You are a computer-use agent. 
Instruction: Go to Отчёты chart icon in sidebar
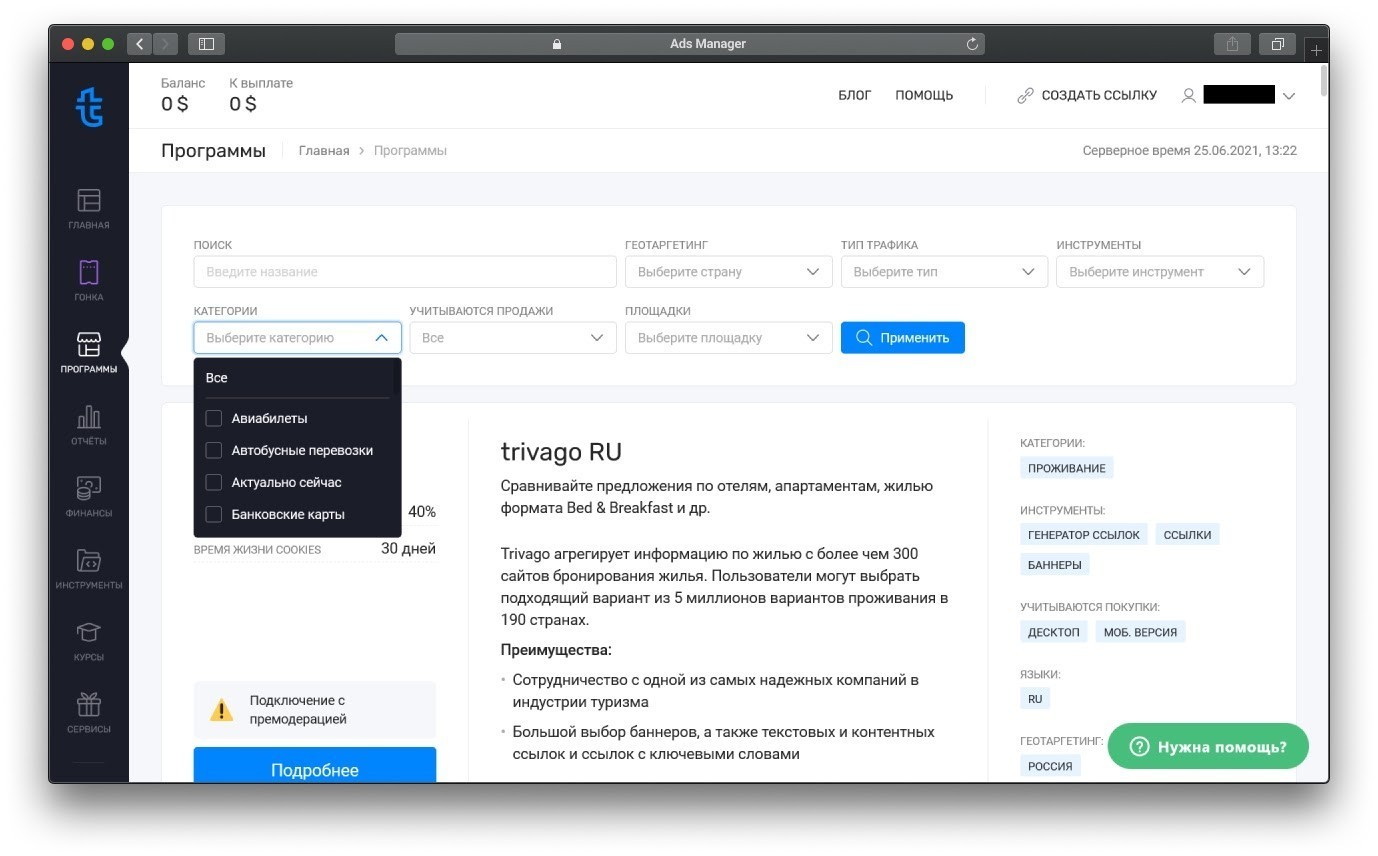(x=89, y=418)
